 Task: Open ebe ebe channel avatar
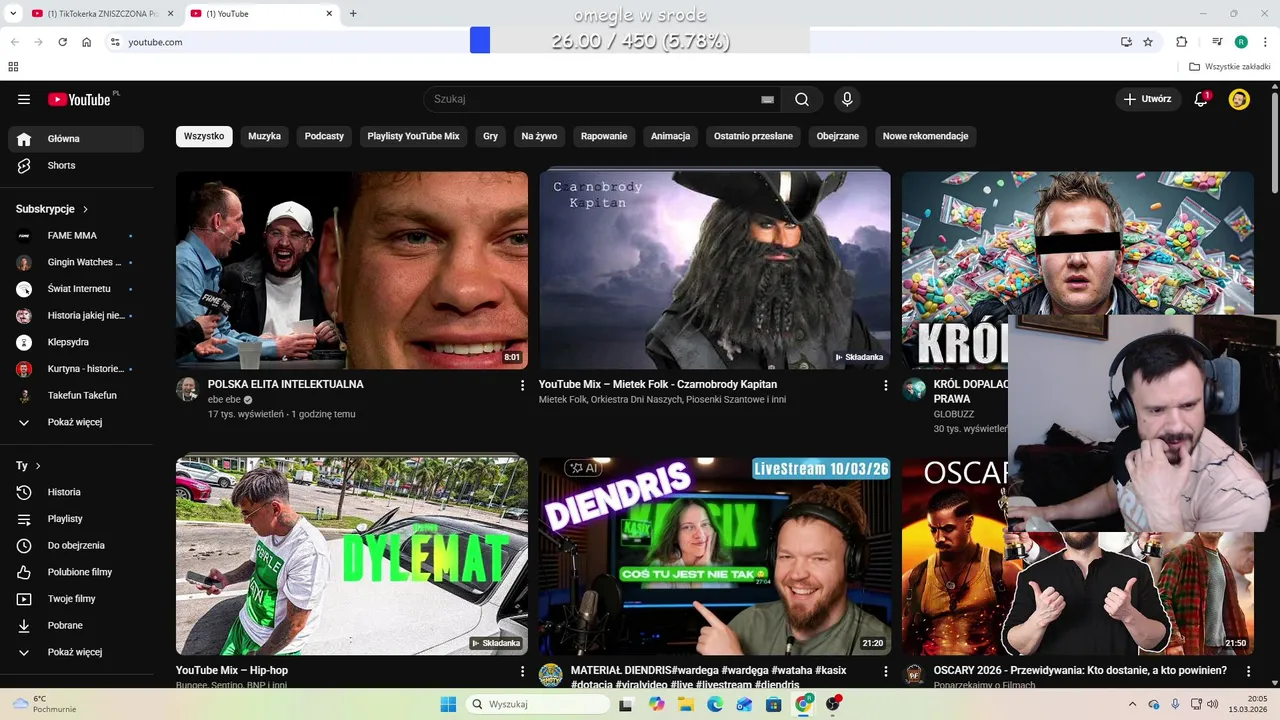pos(187,390)
